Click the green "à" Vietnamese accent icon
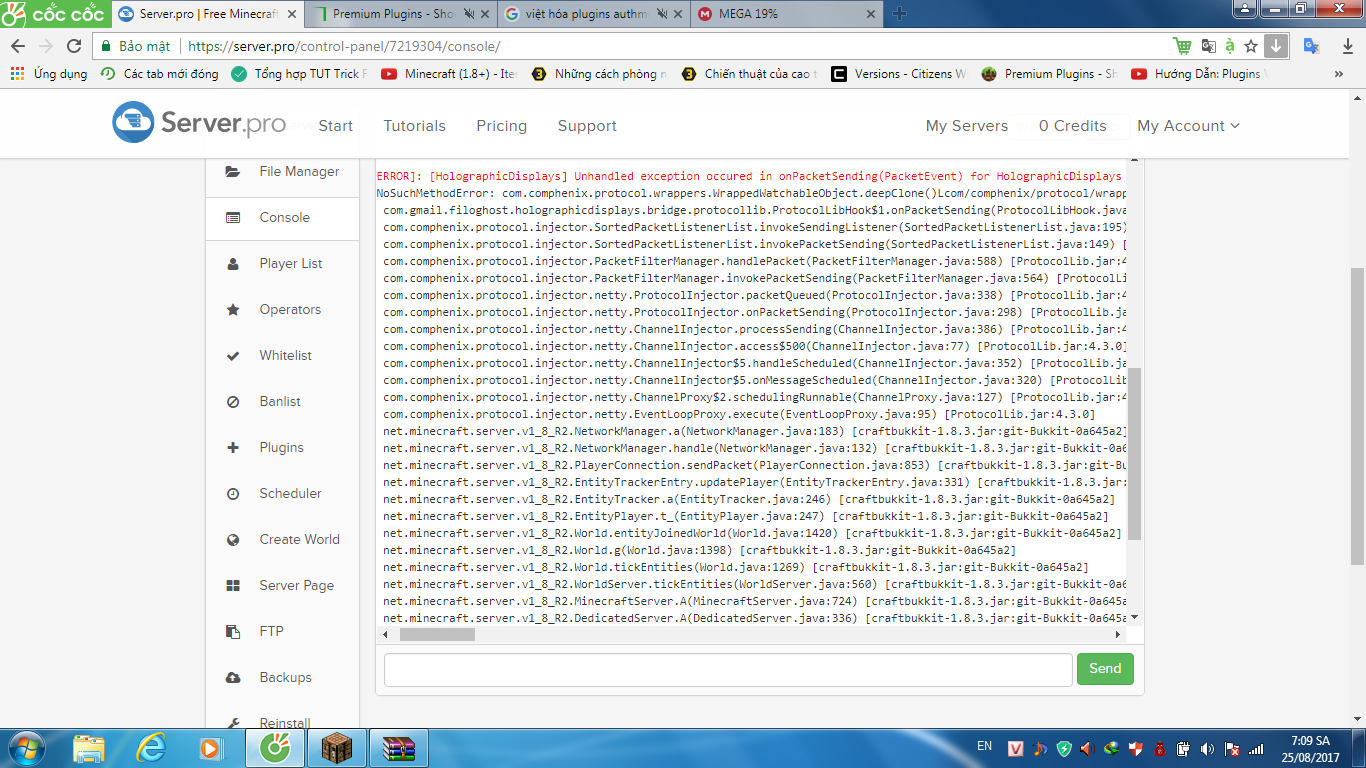This screenshot has height=768, width=1366. click(x=1230, y=46)
